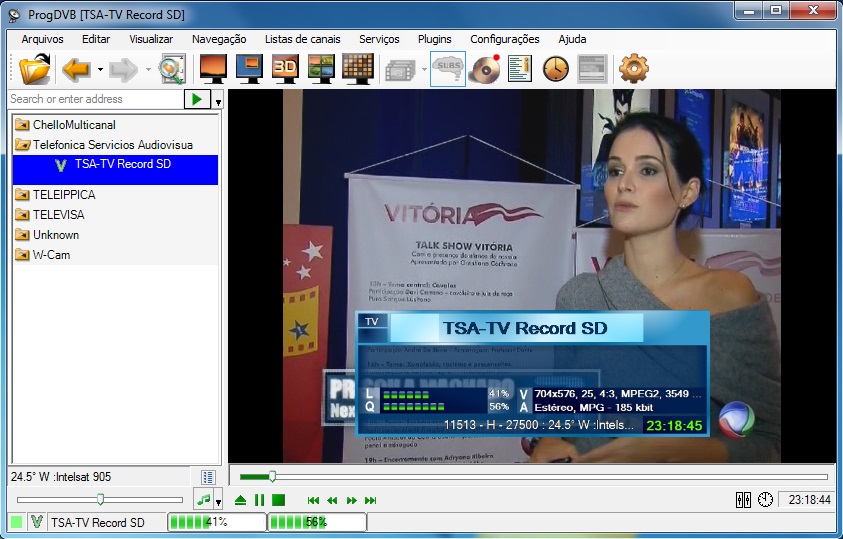This screenshot has height=539, width=843.
Task: Open the equalizer sliders icon
Action: pos(744,500)
